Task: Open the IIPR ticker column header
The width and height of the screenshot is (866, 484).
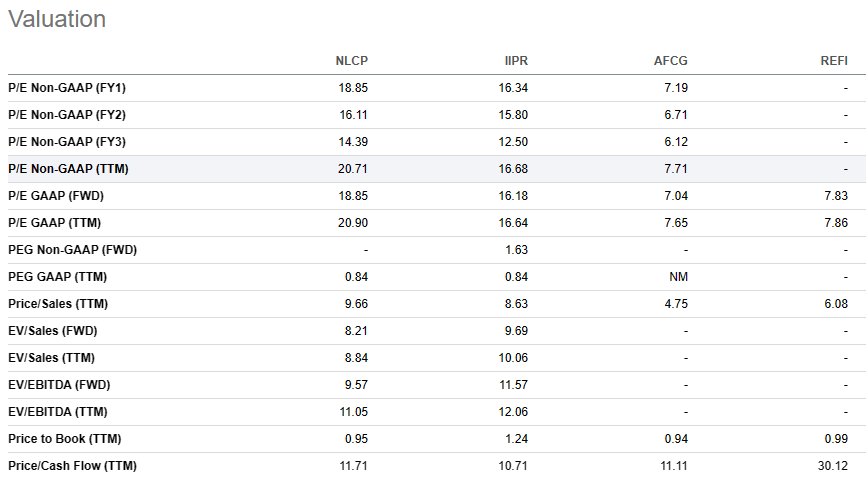Action: (x=516, y=61)
